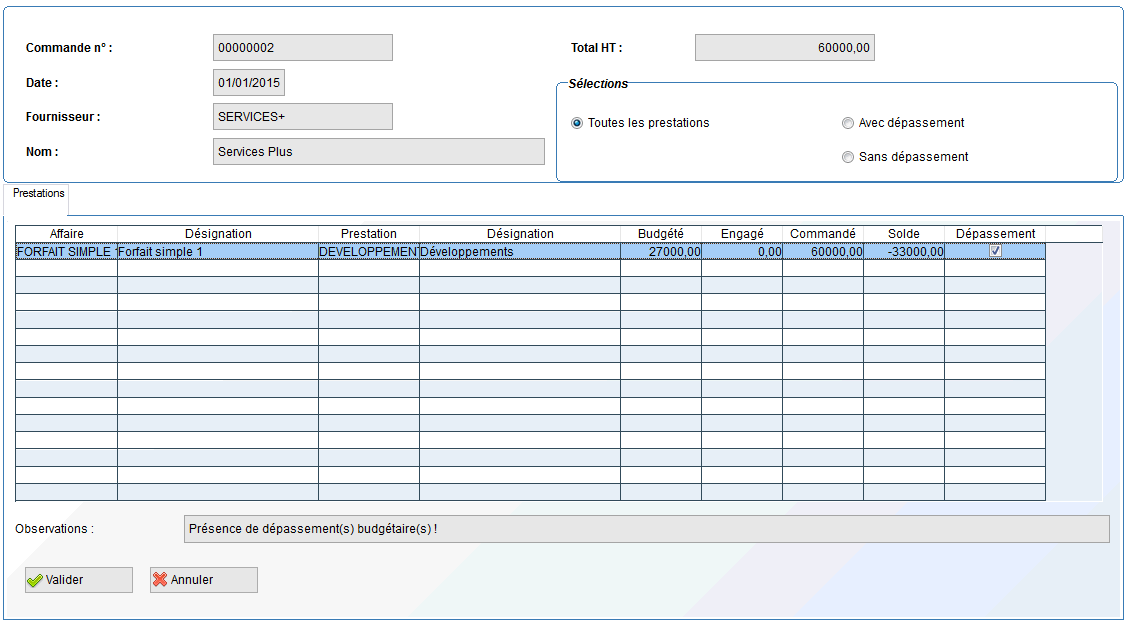Select the Sans dépassement radio button
1130x626 pixels.
848,156
